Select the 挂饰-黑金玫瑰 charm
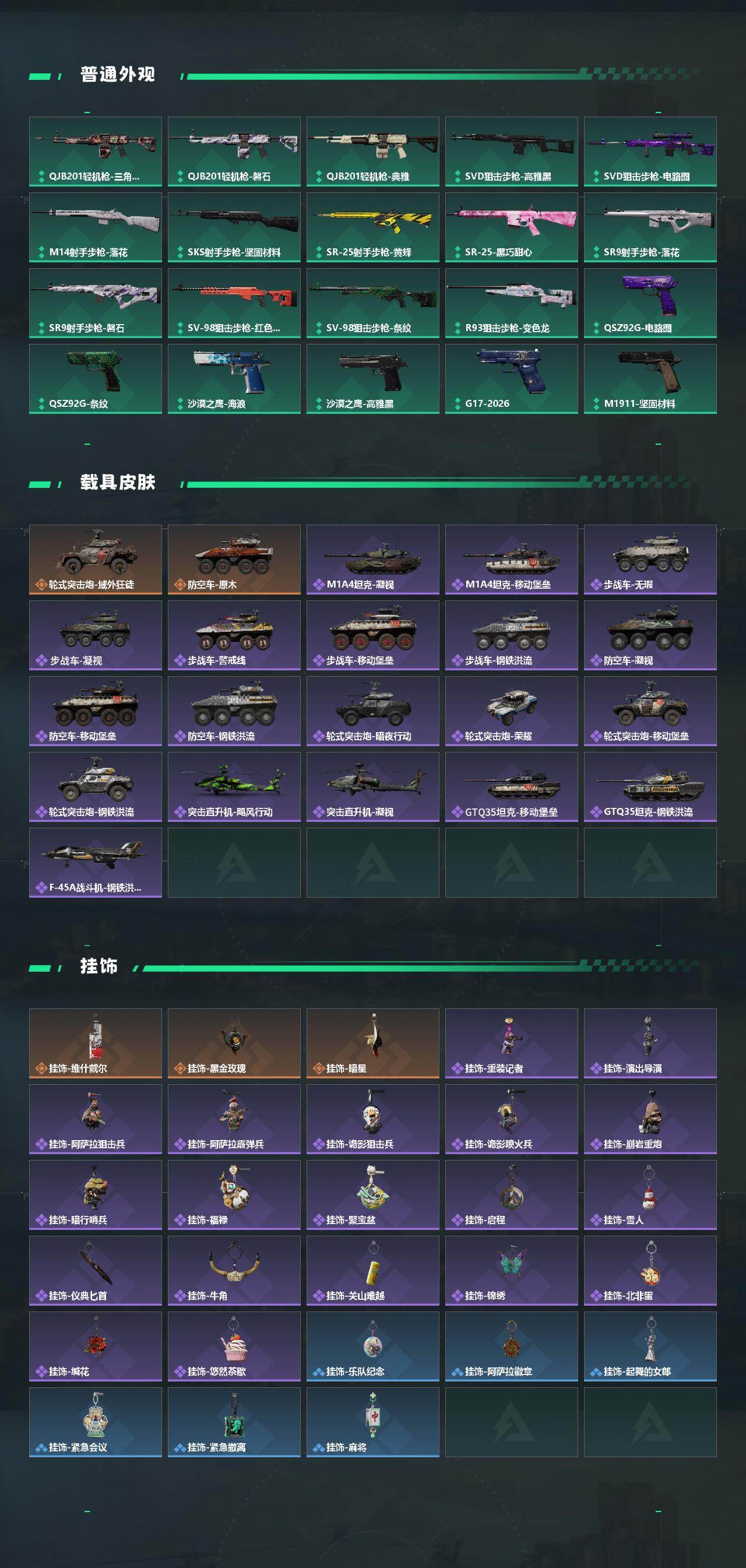This screenshot has width=746, height=1568. click(x=234, y=1043)
